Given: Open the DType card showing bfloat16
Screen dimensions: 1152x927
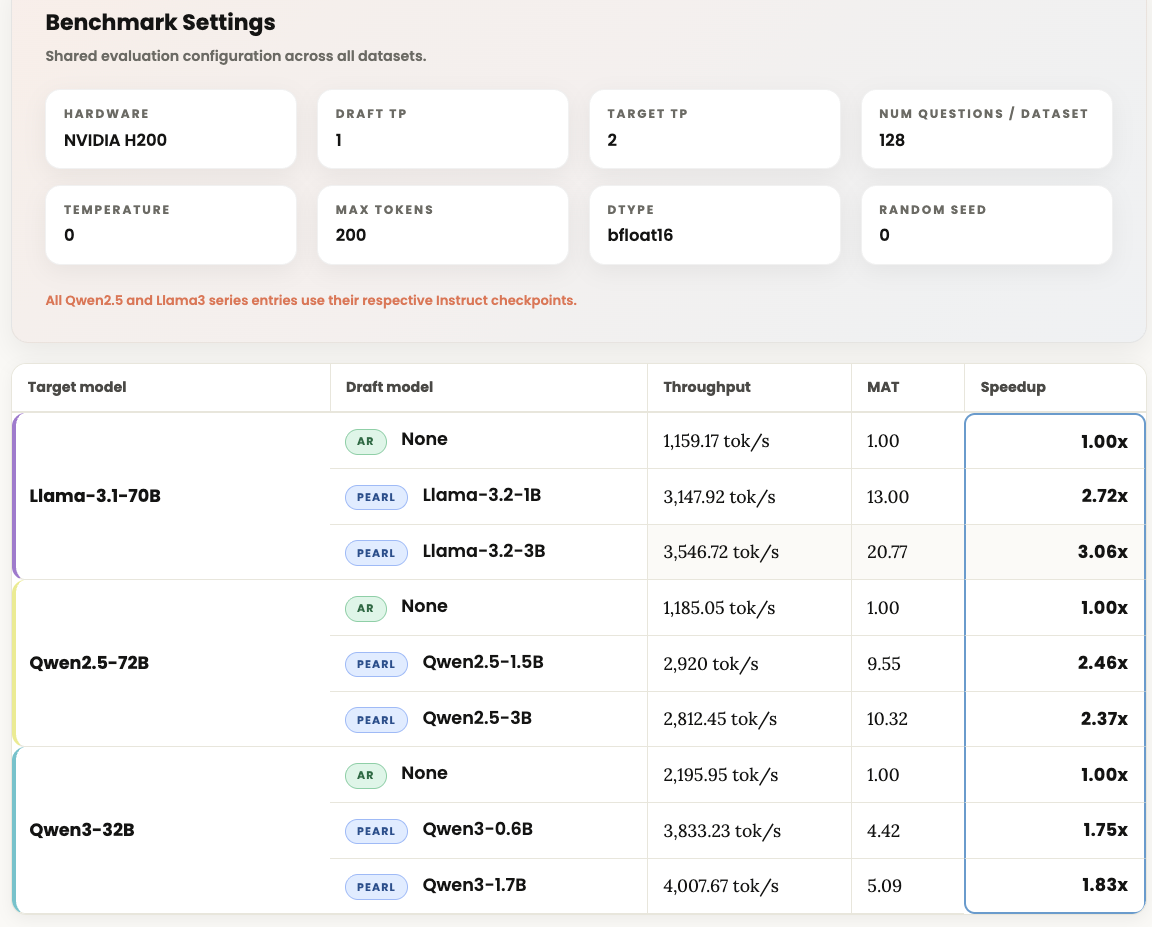Looking at the screenshot, I should tap(714, 225).
